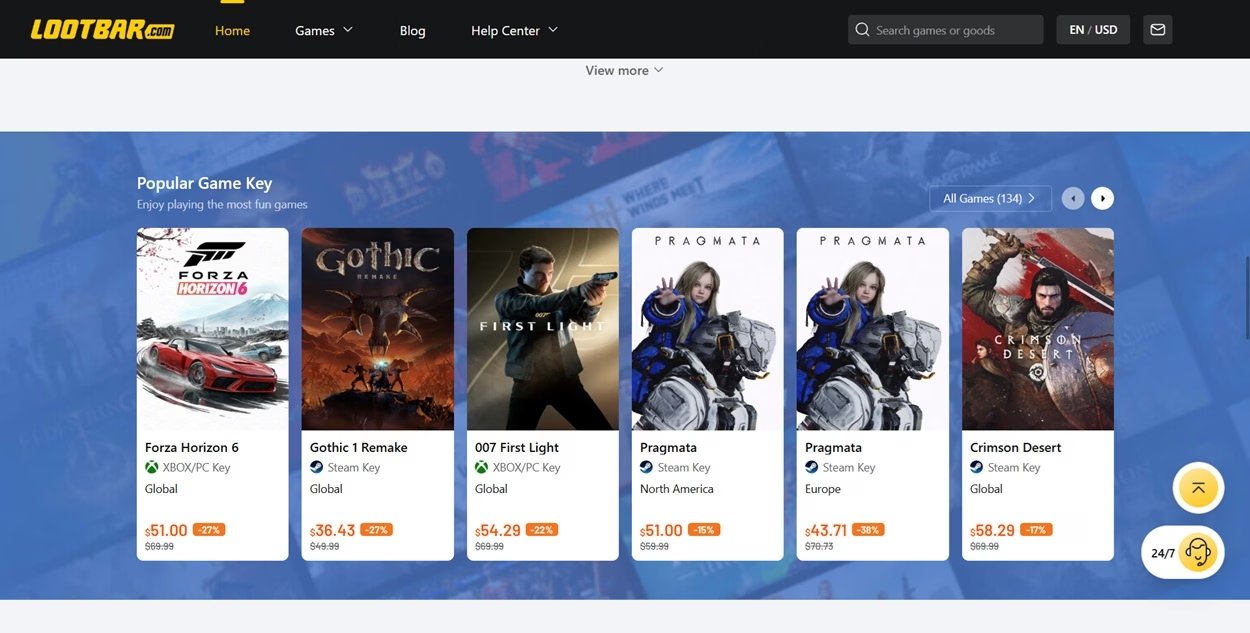Show next games with right carousel arrow

tap(1102, 199)
